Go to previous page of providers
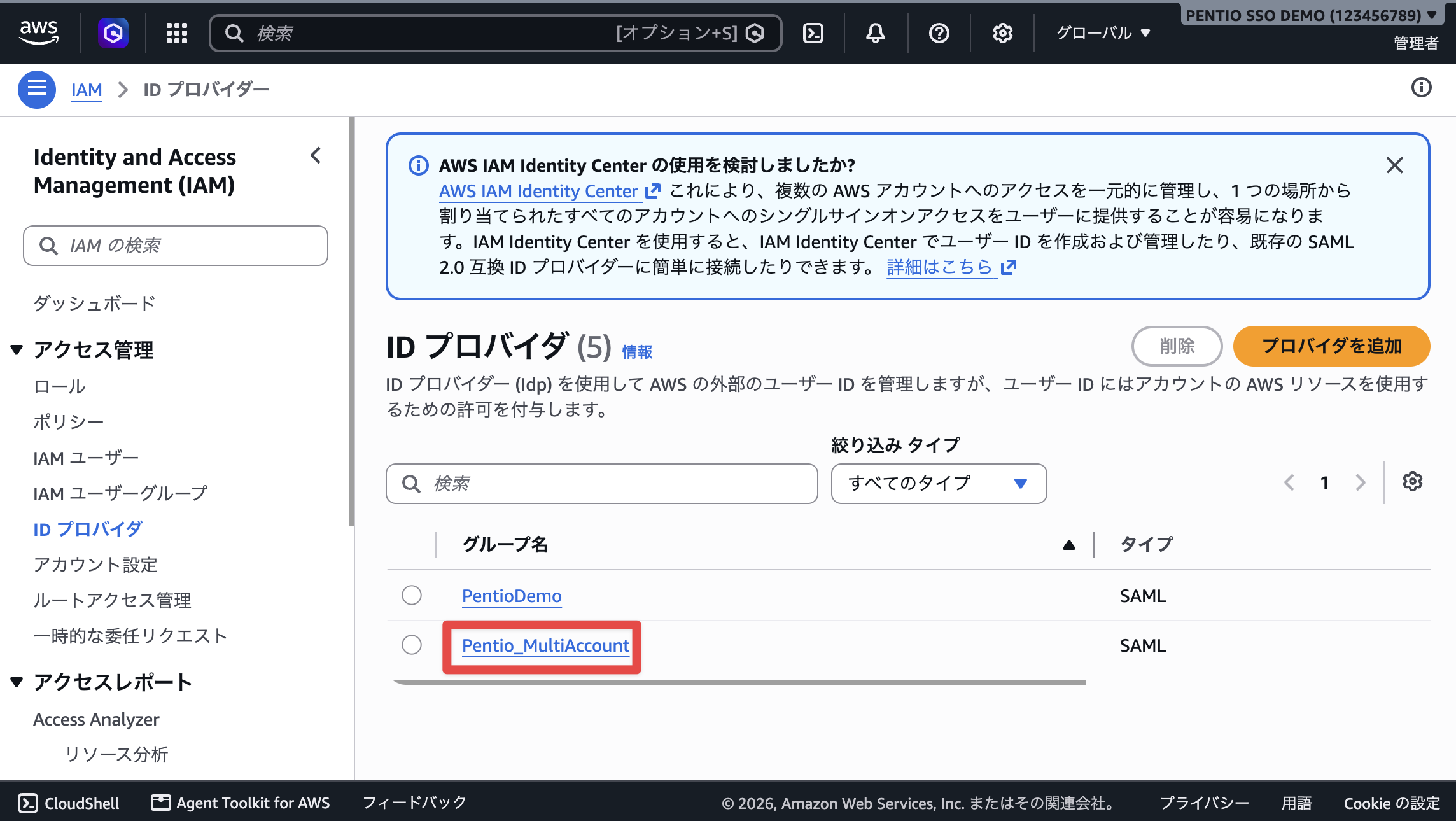Screen dimensions: 1456x821 click(x=1290, y=483)
